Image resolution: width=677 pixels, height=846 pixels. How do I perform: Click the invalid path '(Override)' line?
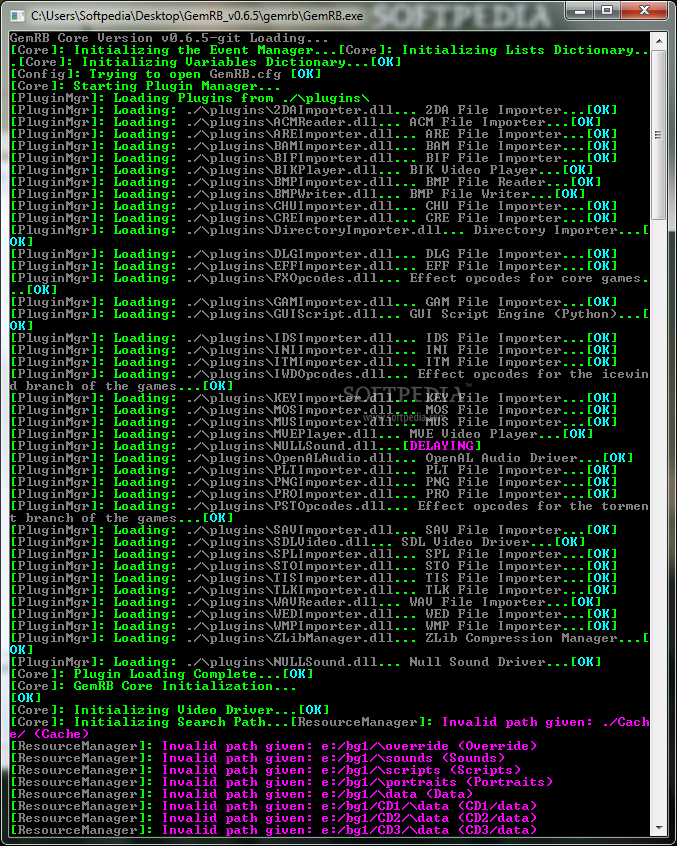pyautogui.click(x=273, y=746)
